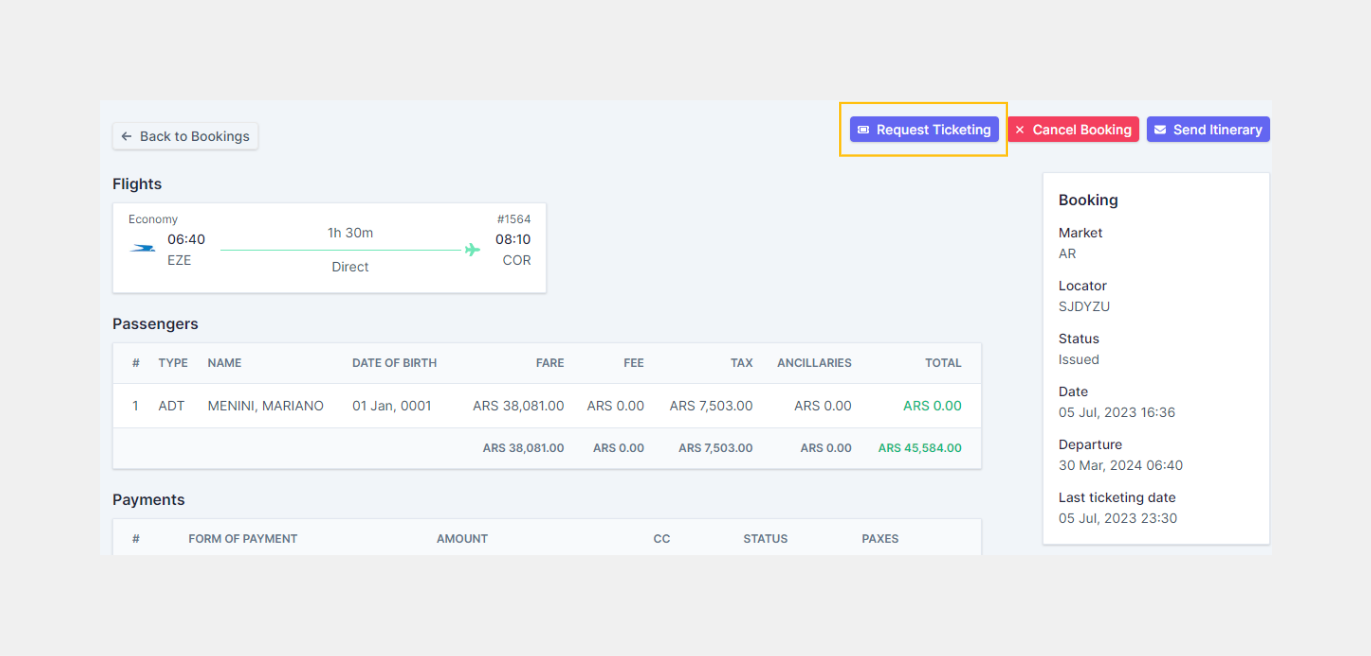This screenshot has height=656, width=1371.
Task: Click the flight number #1564
Action: (x=513, y=219)
